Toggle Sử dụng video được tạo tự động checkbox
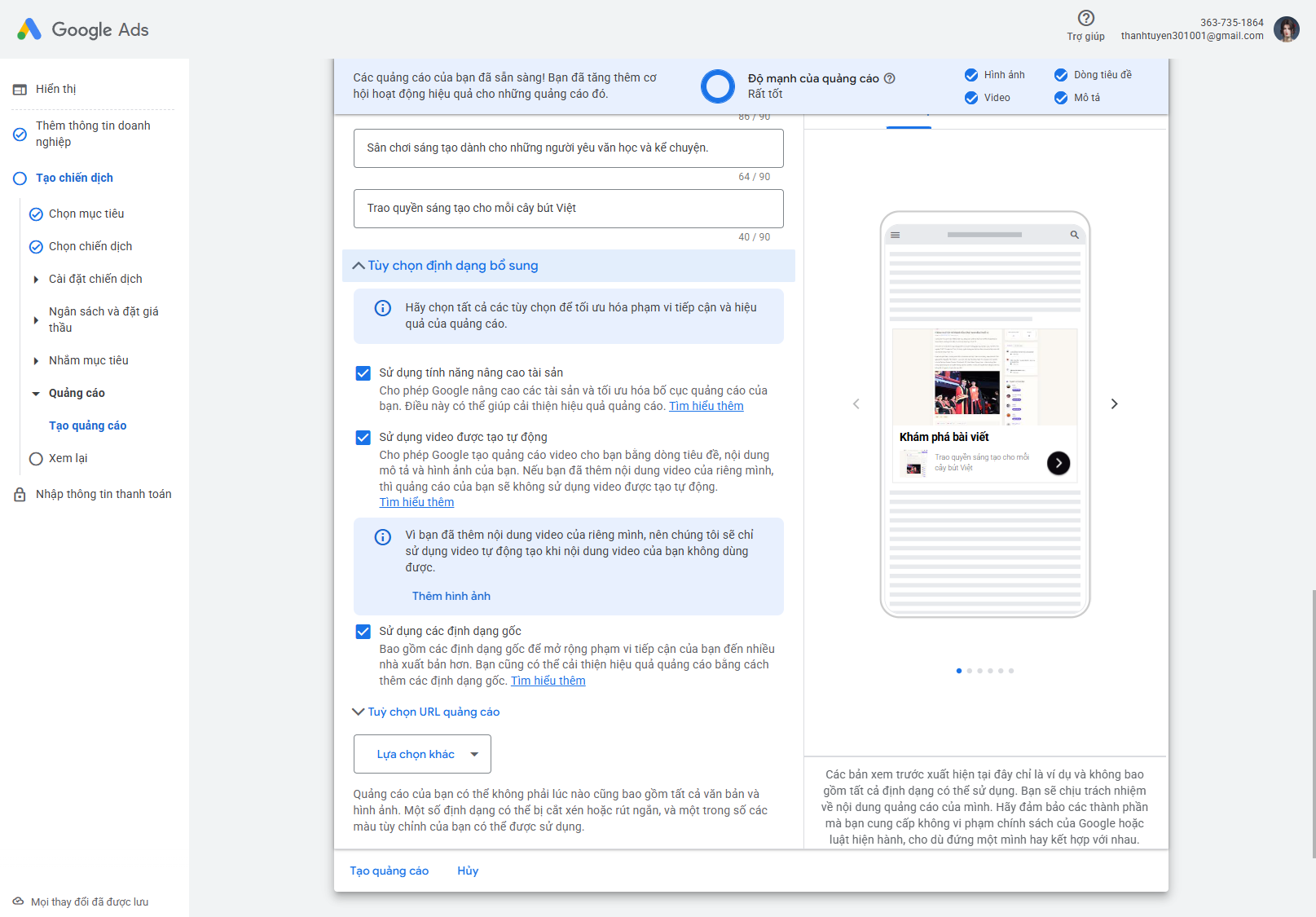Screen dimensions: 1316x917 tap(363, 438)
